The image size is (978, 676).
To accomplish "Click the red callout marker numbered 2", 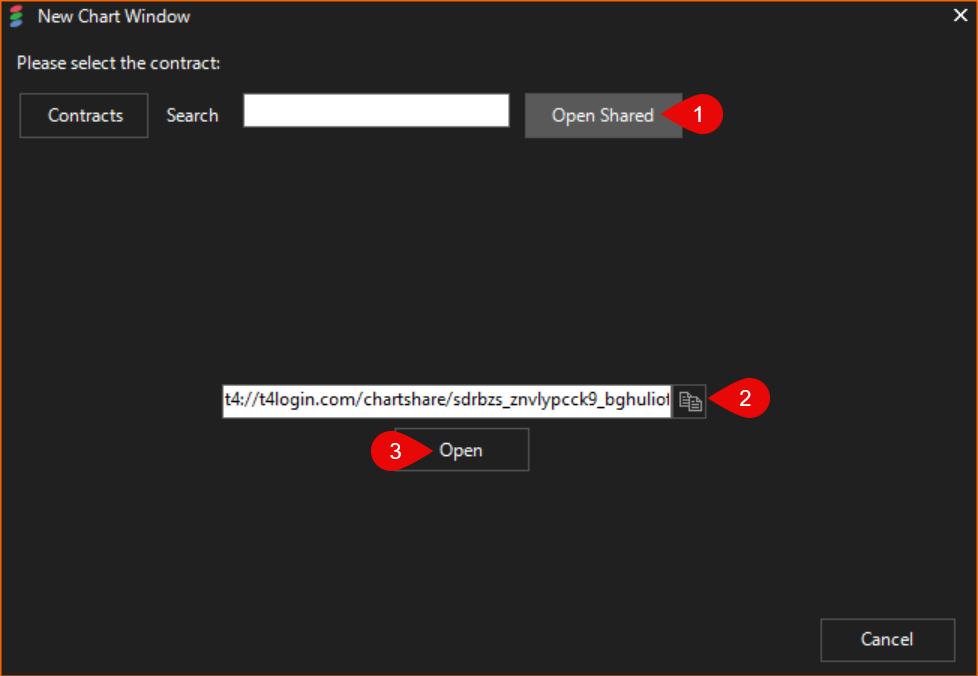I will pyautogui.click(x=744, y=399).
